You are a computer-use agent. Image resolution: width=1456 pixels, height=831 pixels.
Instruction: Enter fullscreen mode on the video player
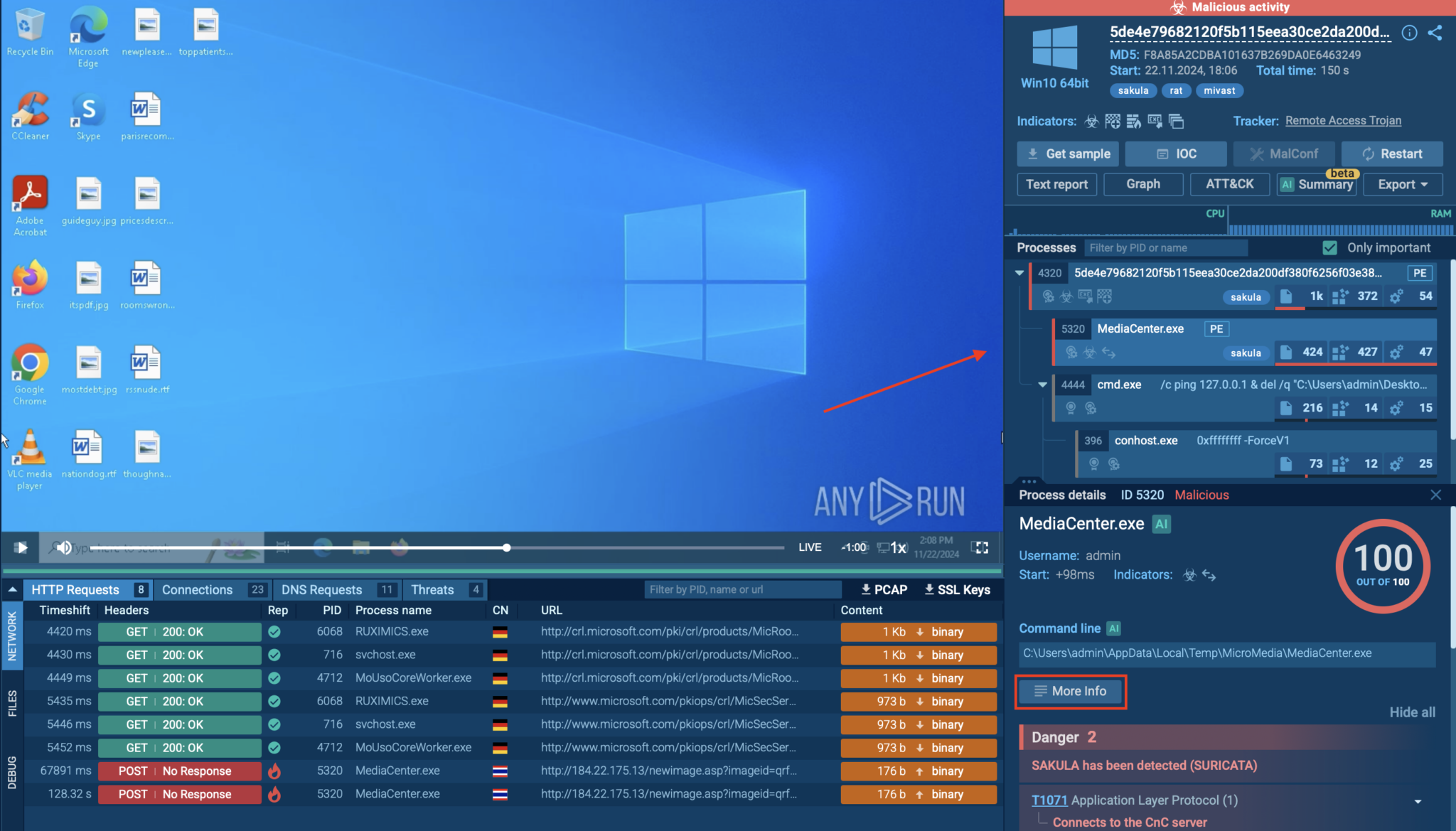980,547
